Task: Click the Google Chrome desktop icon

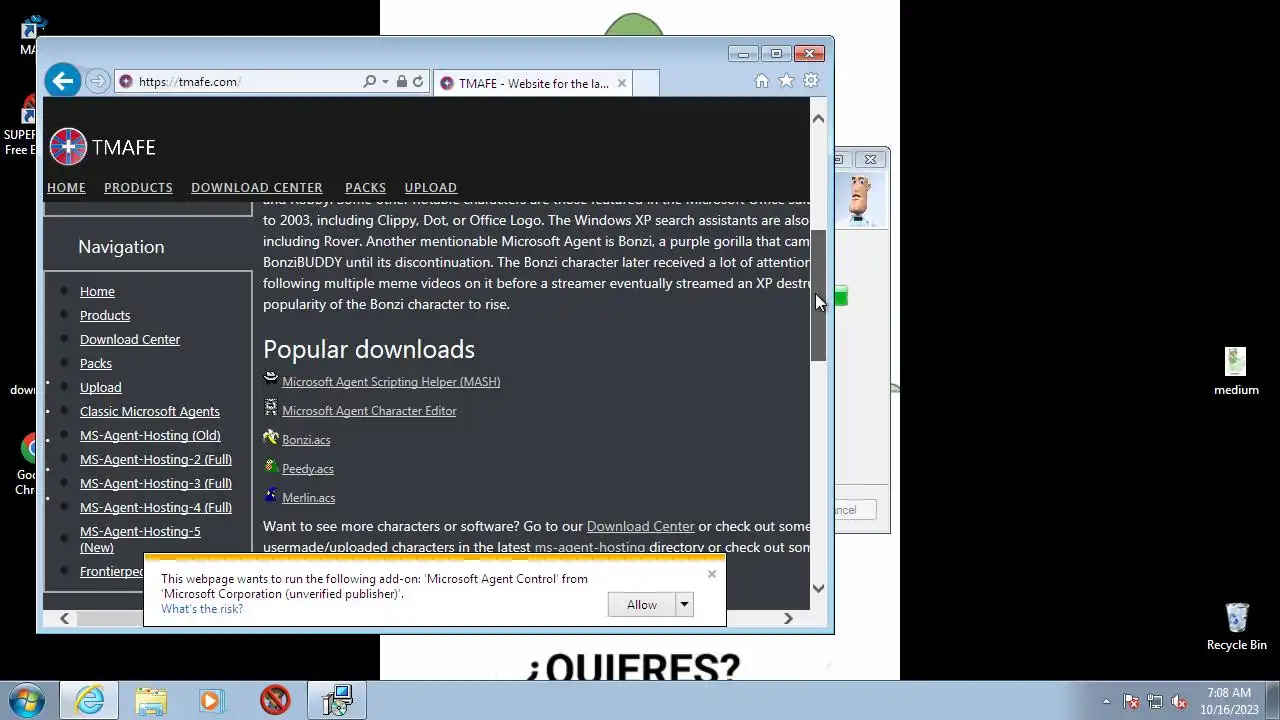Action: (x=28, y=464)
